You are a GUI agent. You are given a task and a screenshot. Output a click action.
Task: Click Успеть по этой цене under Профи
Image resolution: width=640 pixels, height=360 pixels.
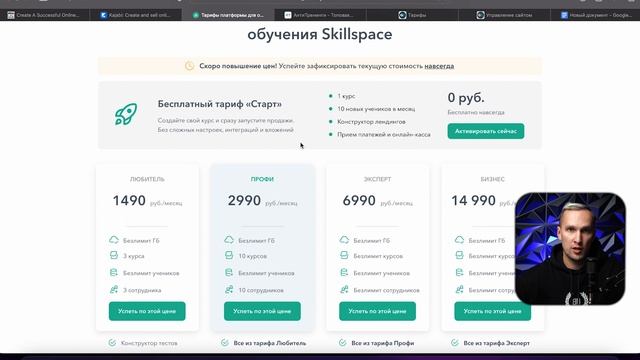tap(262, 311)
